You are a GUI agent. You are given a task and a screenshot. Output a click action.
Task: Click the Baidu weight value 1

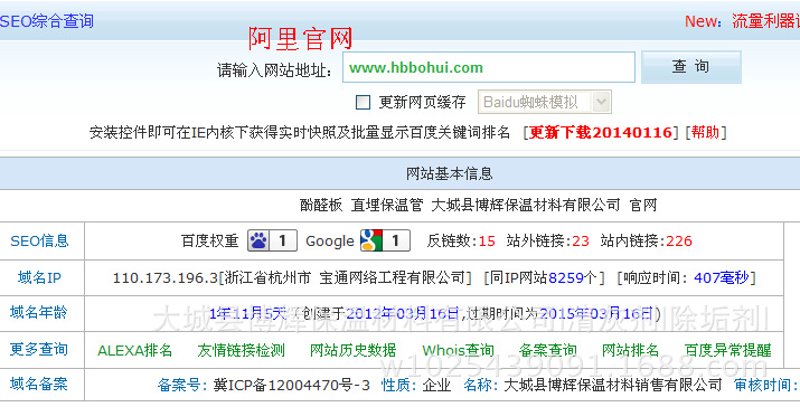click(283, 241)
